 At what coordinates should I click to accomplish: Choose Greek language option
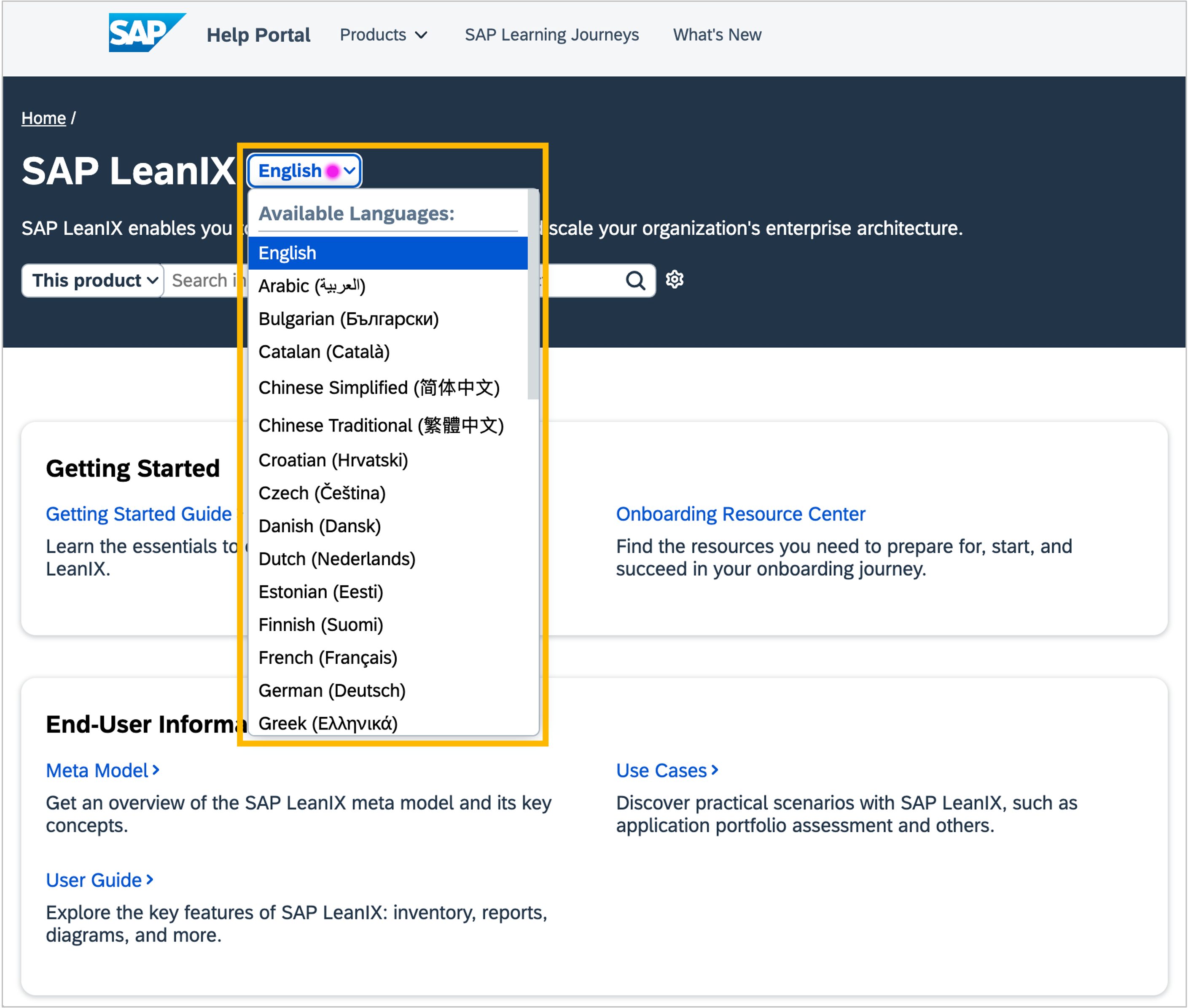(x=387, y=723)
